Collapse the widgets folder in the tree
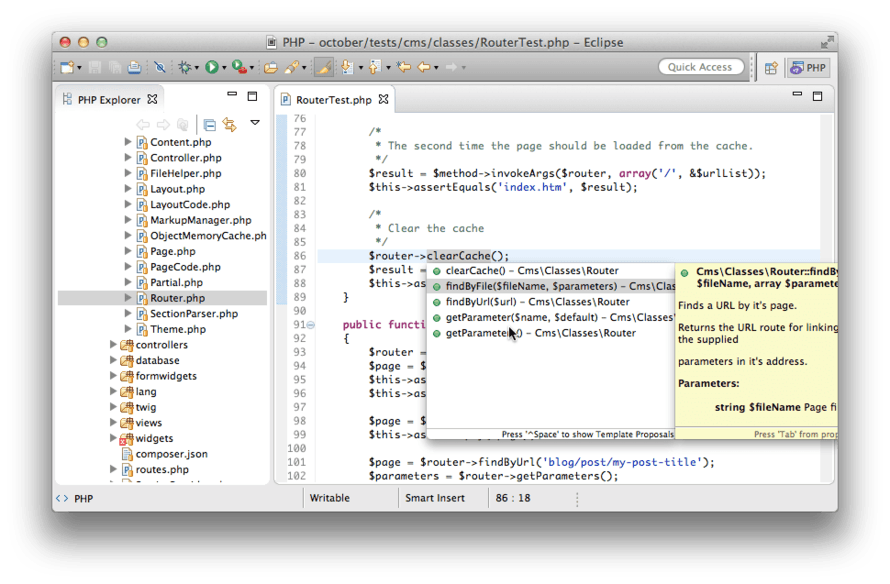 click(x=115, y=438)
